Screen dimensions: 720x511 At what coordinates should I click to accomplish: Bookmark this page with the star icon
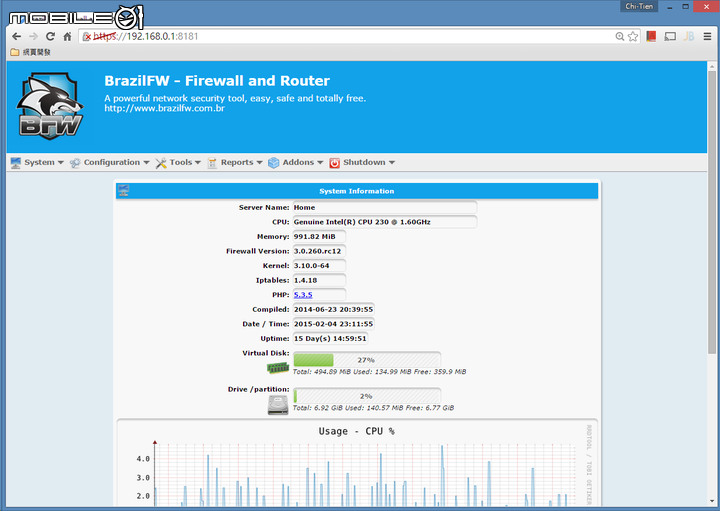point(633,36)
